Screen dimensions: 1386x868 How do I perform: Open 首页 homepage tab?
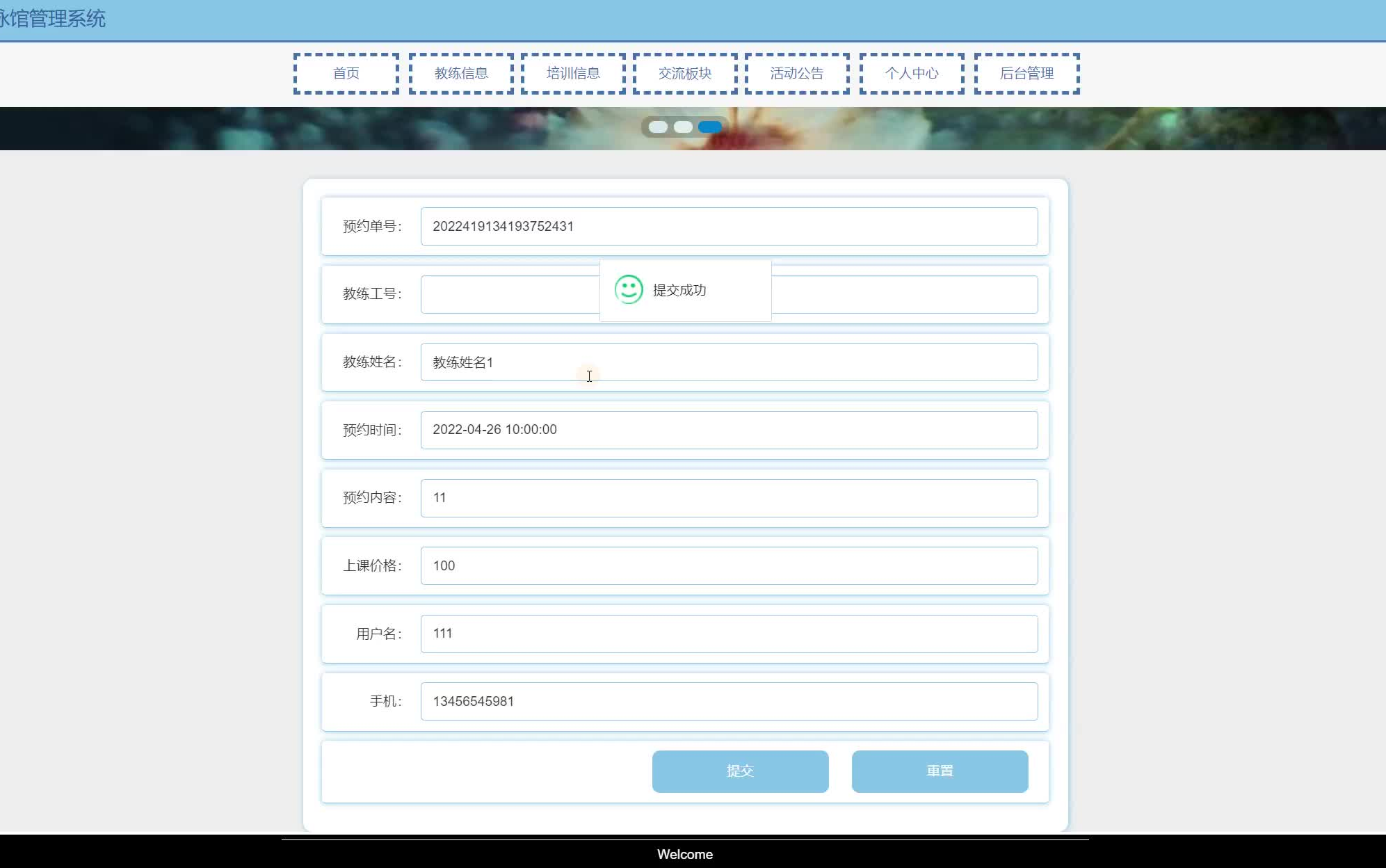346,73
